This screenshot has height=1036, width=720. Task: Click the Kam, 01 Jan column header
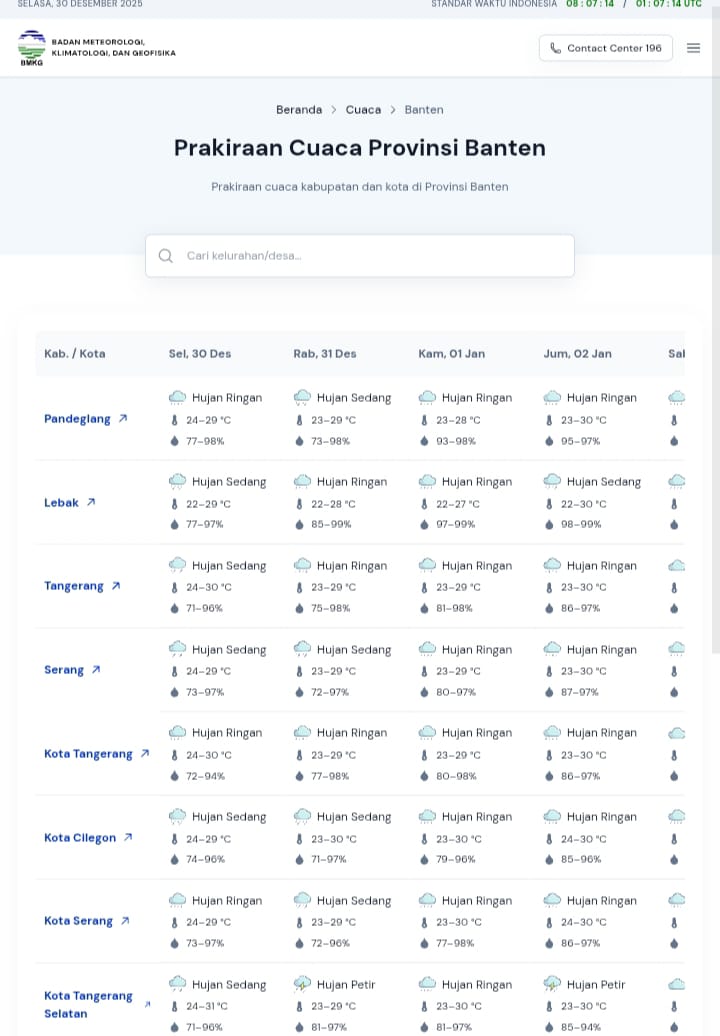[451, 354]
